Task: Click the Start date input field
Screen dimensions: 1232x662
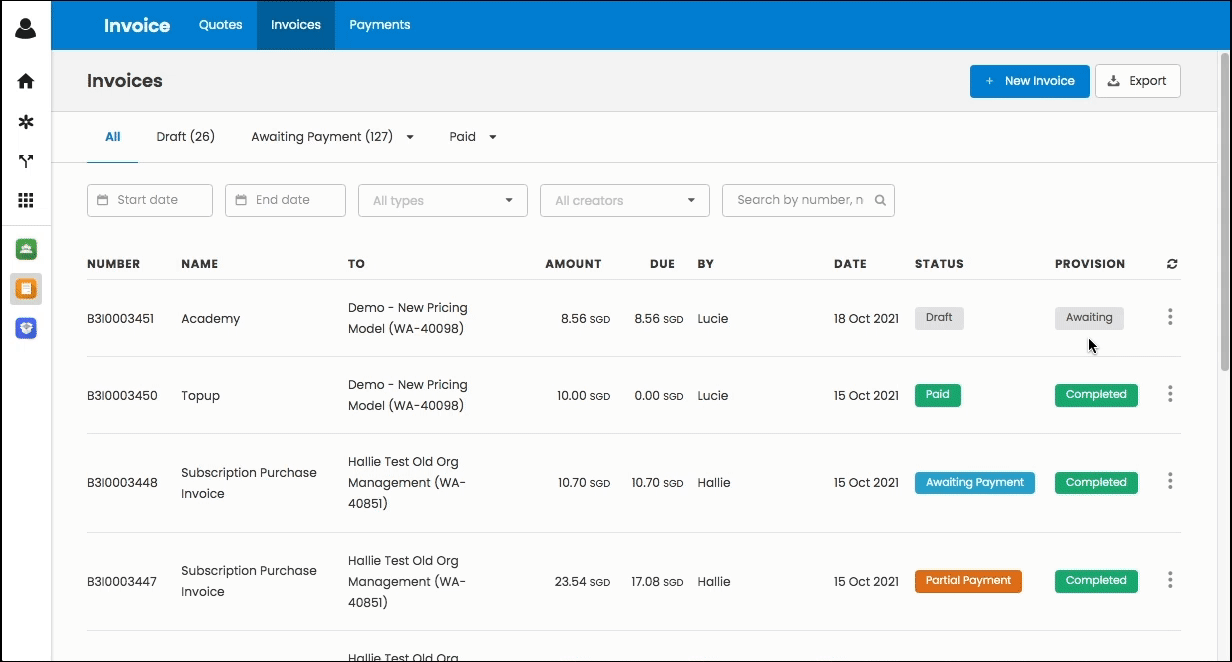Action: [150, 200]
